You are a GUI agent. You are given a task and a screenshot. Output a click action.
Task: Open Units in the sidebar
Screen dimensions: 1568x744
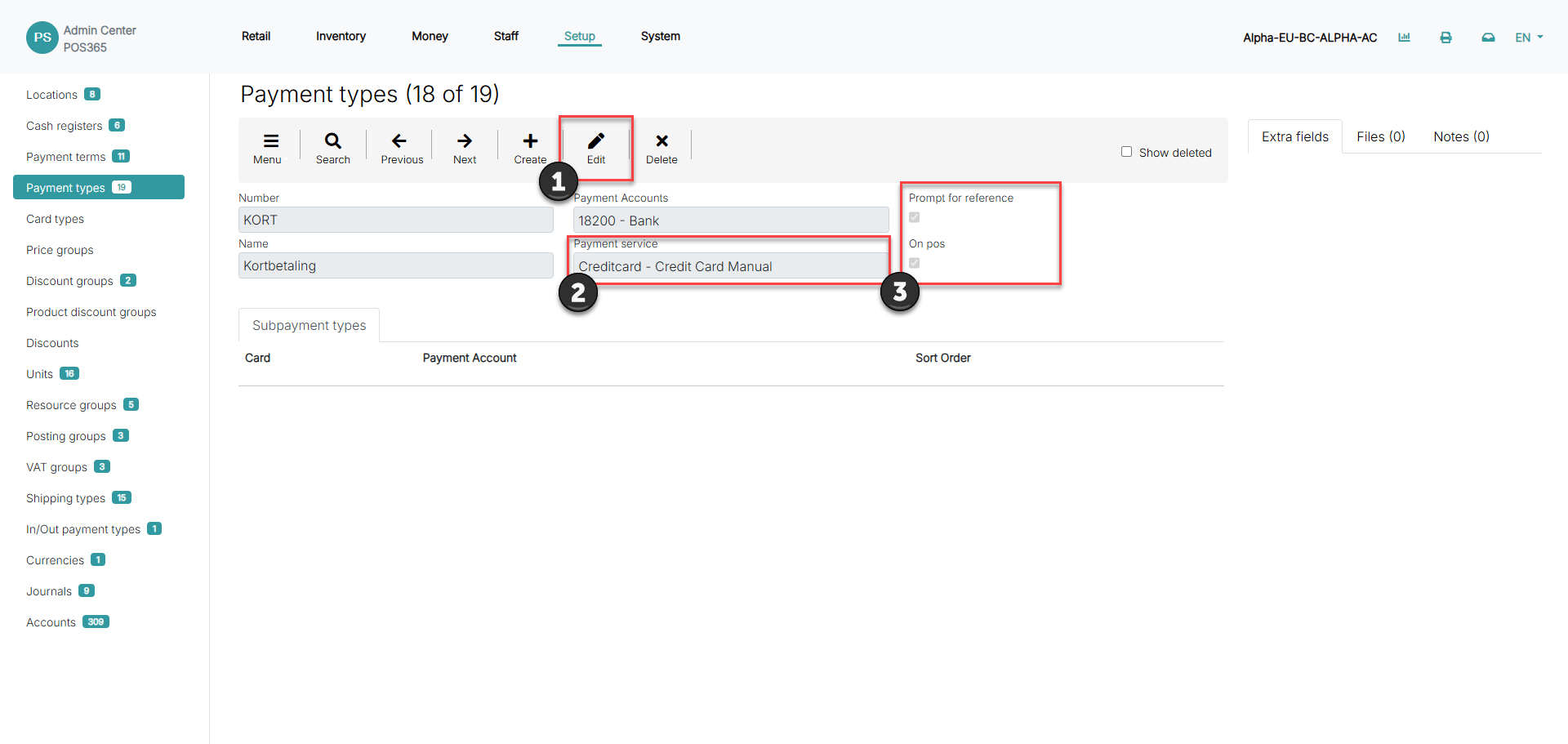coord(39,374)
